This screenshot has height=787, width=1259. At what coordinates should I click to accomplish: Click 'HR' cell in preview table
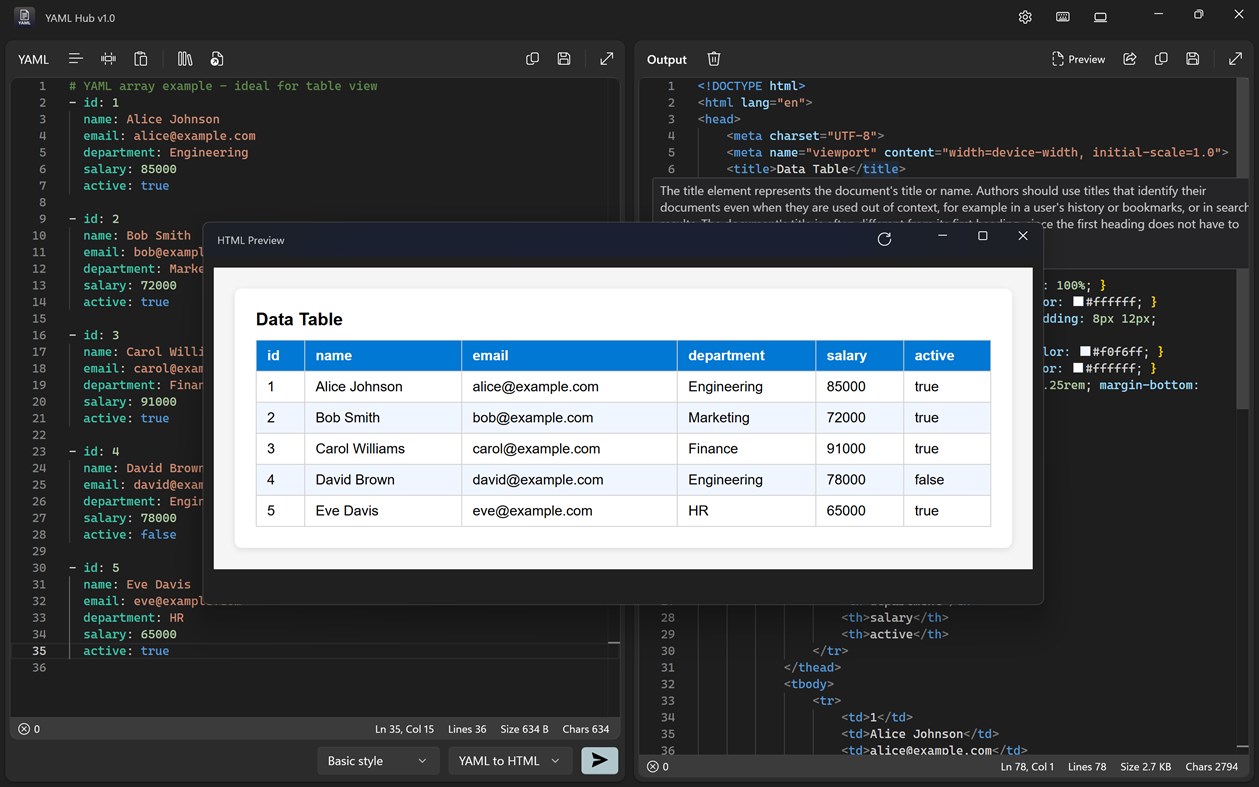tap(746, 511)
